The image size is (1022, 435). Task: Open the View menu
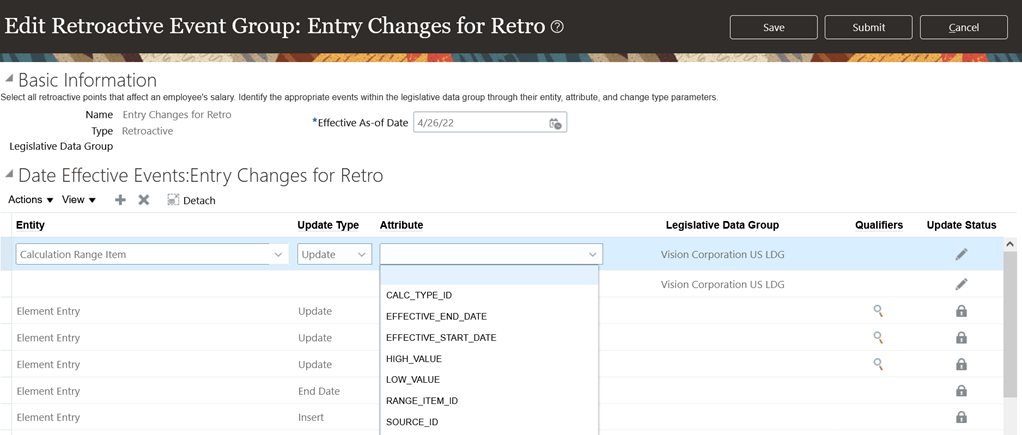pos(79,200)
